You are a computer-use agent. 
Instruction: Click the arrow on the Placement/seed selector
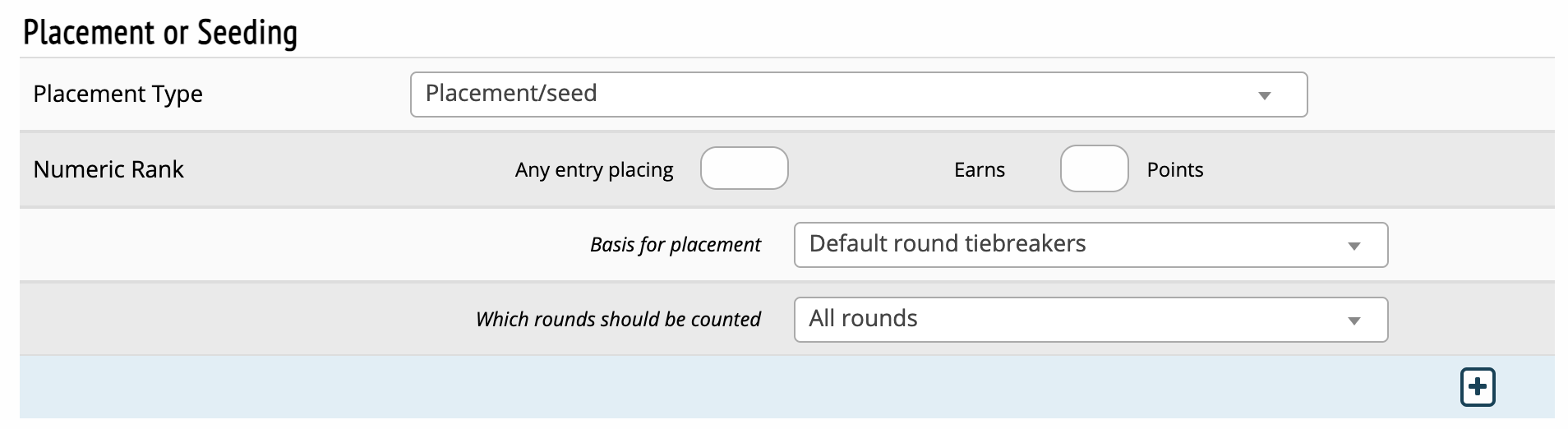point(1265,95)
